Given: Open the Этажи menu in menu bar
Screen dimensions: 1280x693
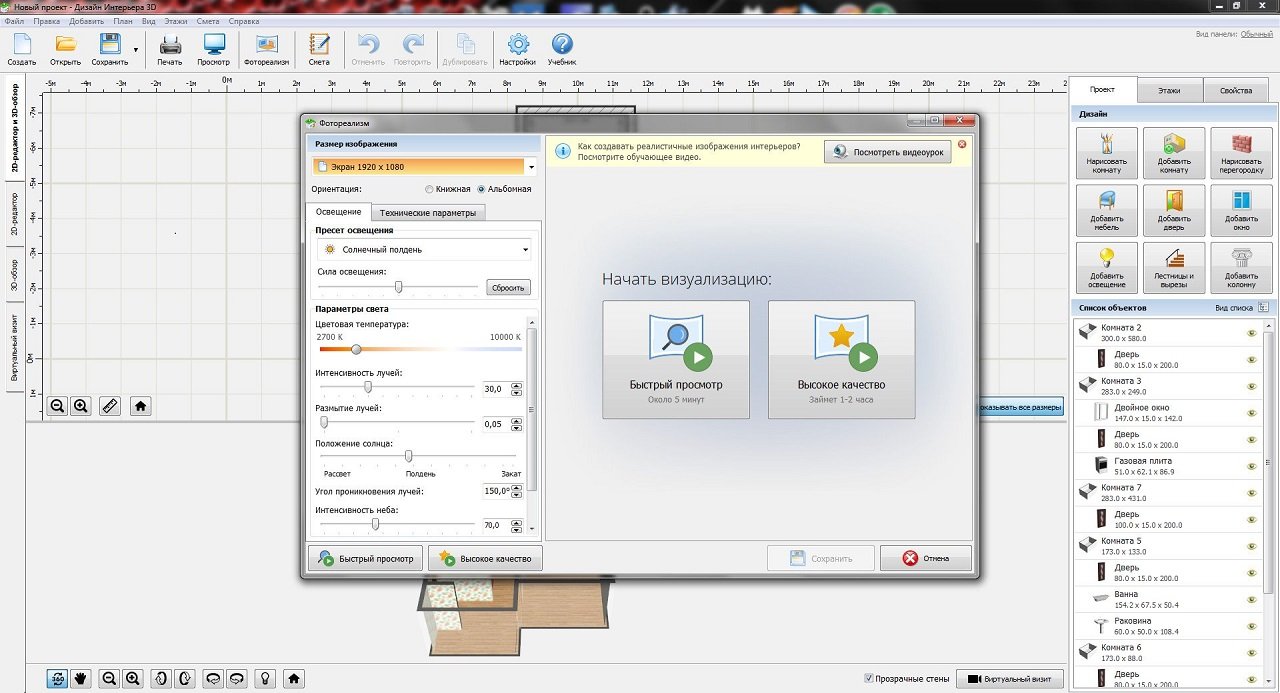Looking at the screenshot, I should coord(176,21).
